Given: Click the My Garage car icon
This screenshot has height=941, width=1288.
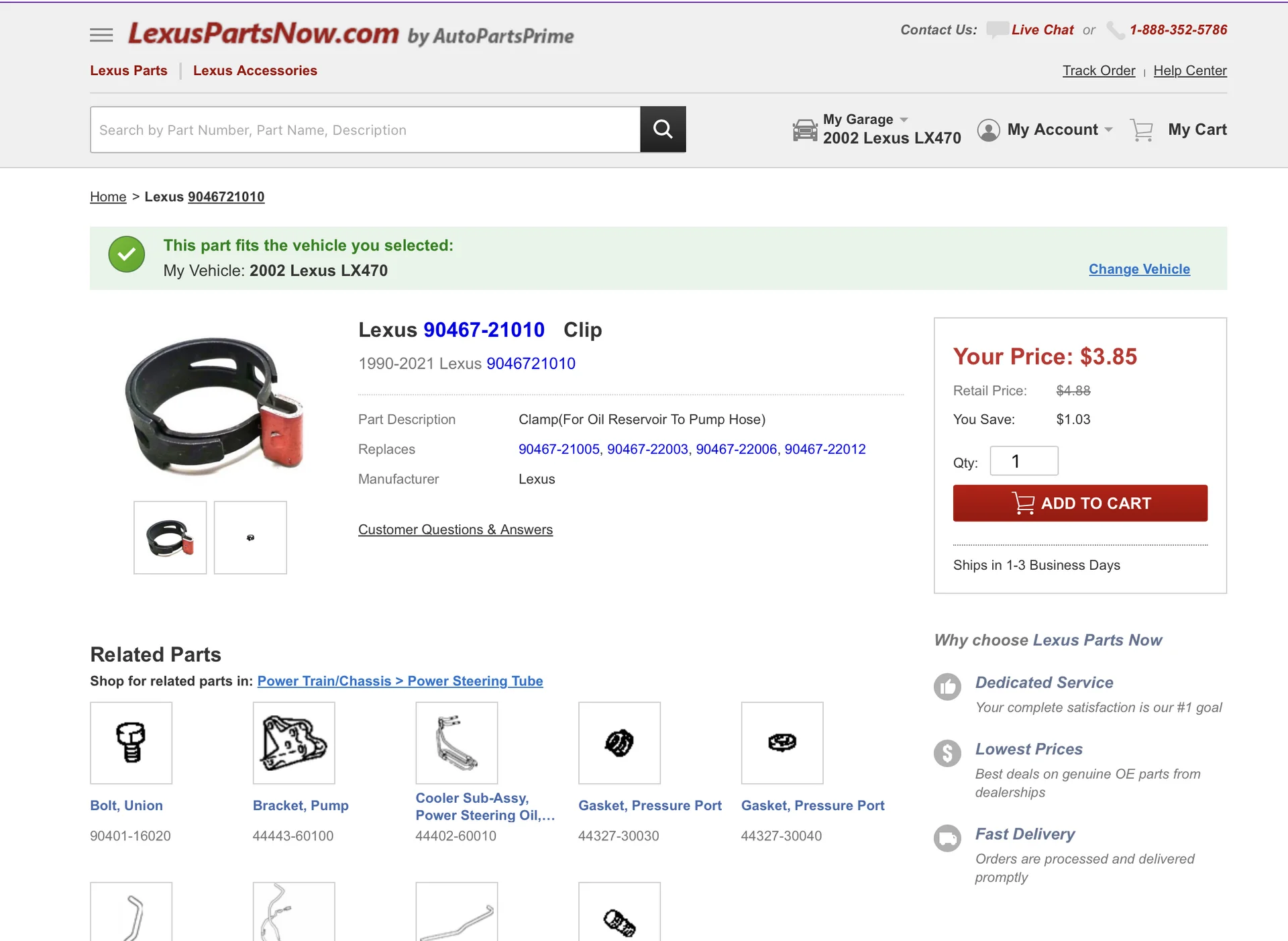Looking at the screenshot, I should pyautogui.click(x=805, y=130).
